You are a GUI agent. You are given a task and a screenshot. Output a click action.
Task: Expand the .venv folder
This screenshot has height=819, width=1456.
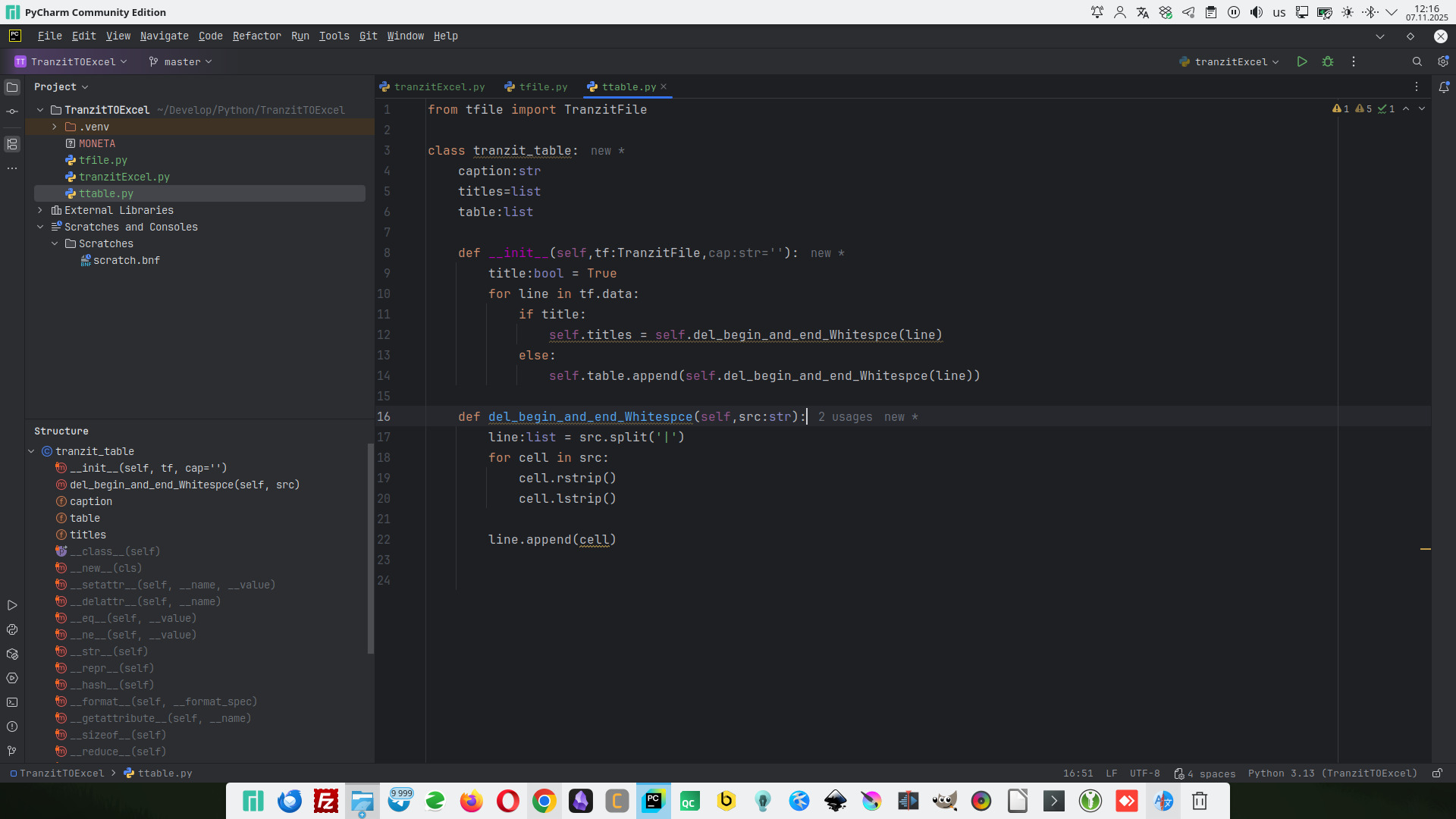[55, 127]
